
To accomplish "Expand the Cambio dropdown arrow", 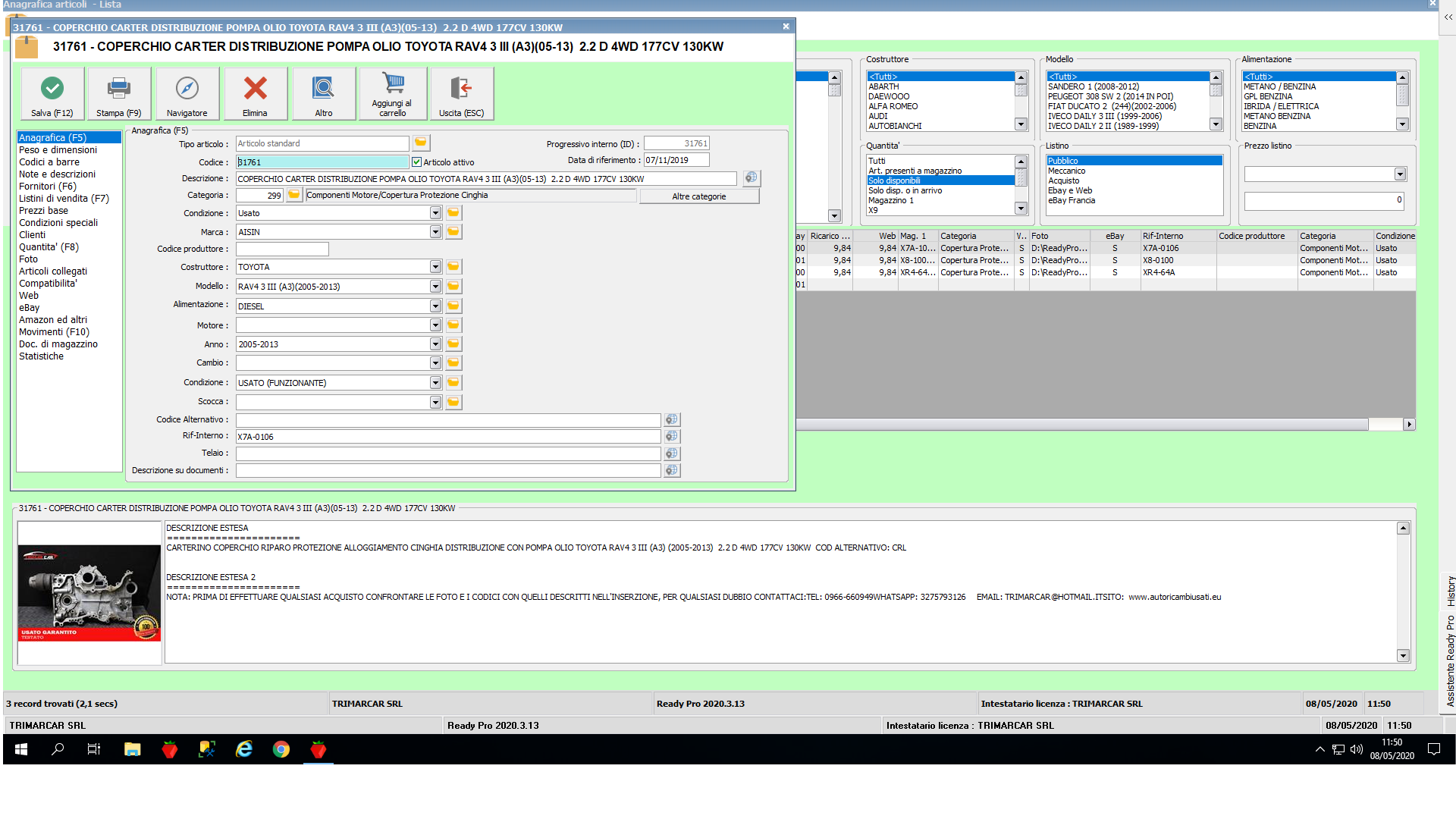I will [435, 363].
